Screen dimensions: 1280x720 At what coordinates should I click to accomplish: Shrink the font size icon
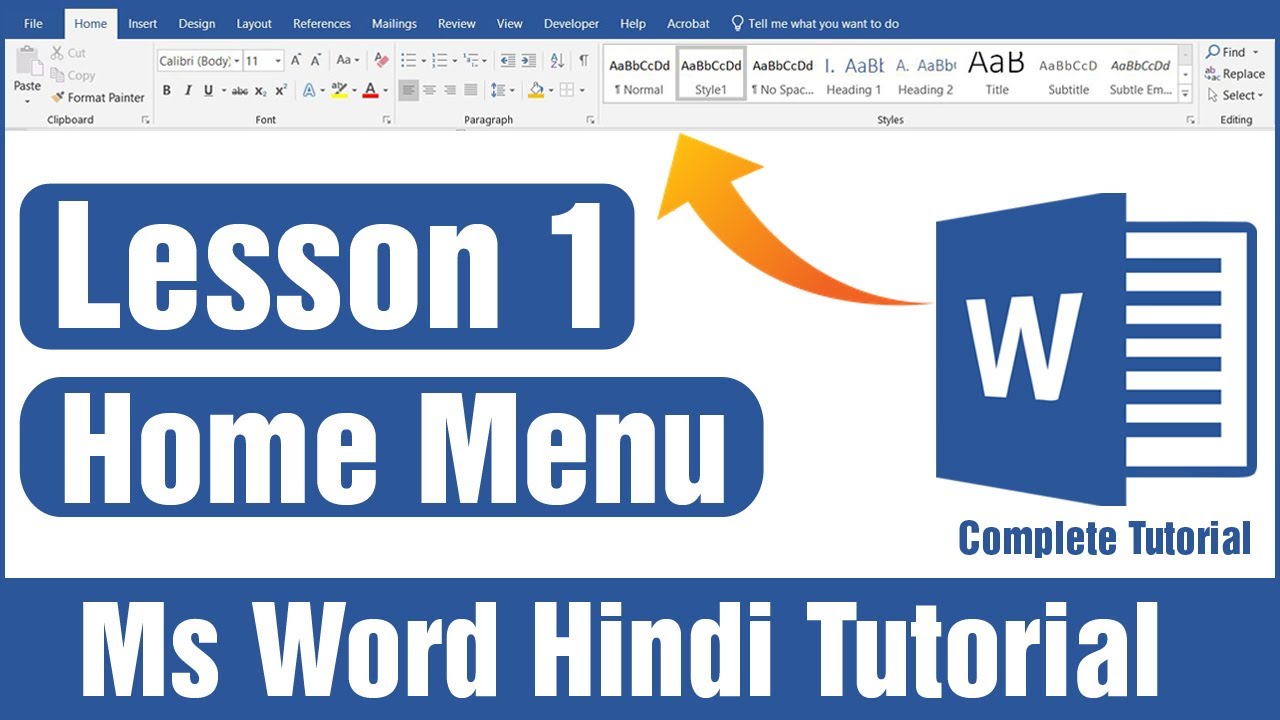coord(316,61)
